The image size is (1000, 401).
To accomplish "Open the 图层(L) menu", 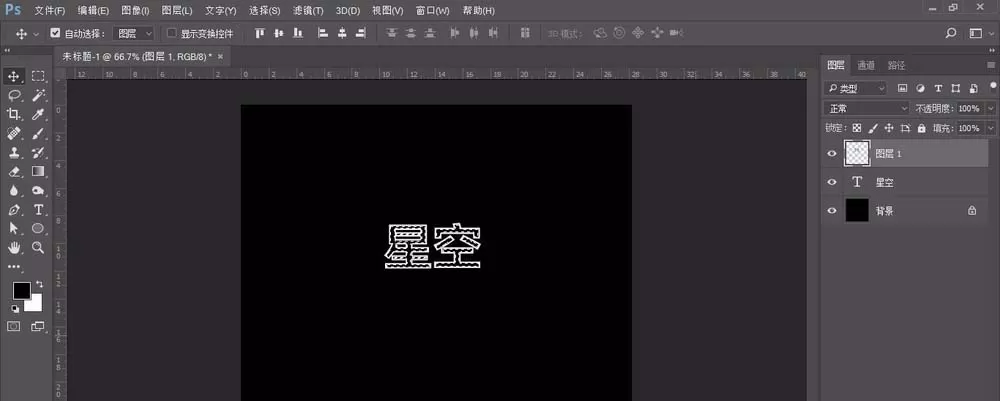I will click(177, 11).
